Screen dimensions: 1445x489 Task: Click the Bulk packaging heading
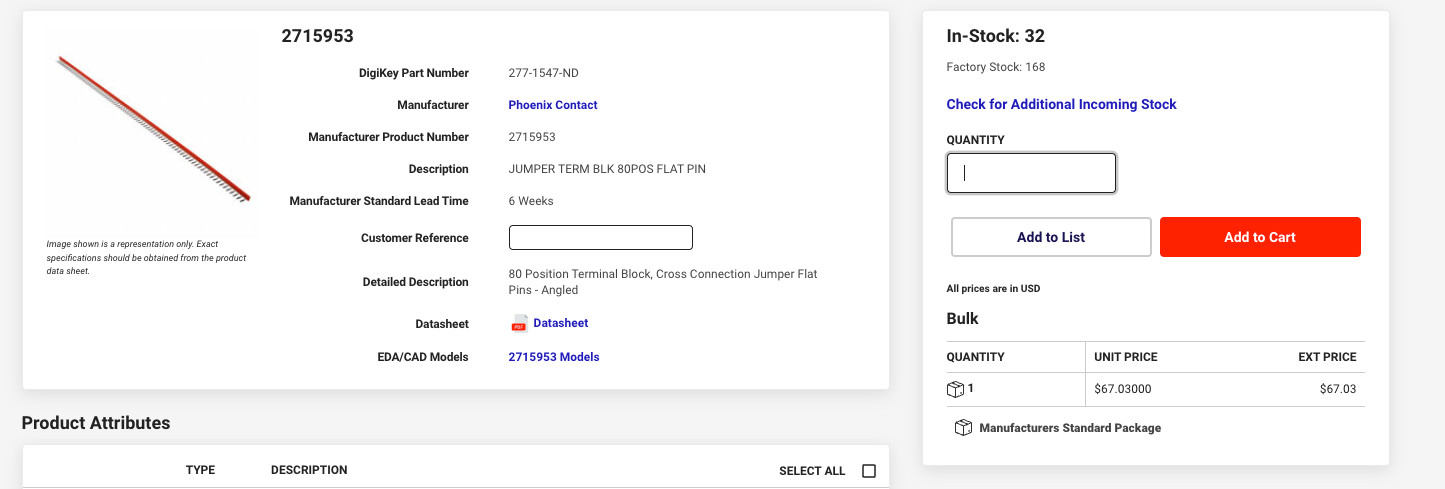point(962,319)
